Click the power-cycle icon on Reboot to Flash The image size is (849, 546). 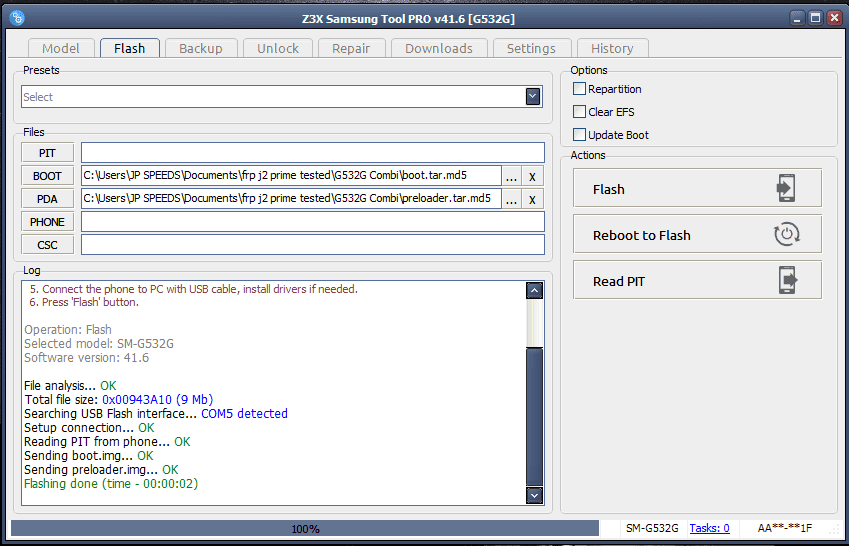[x=786, y=234]
